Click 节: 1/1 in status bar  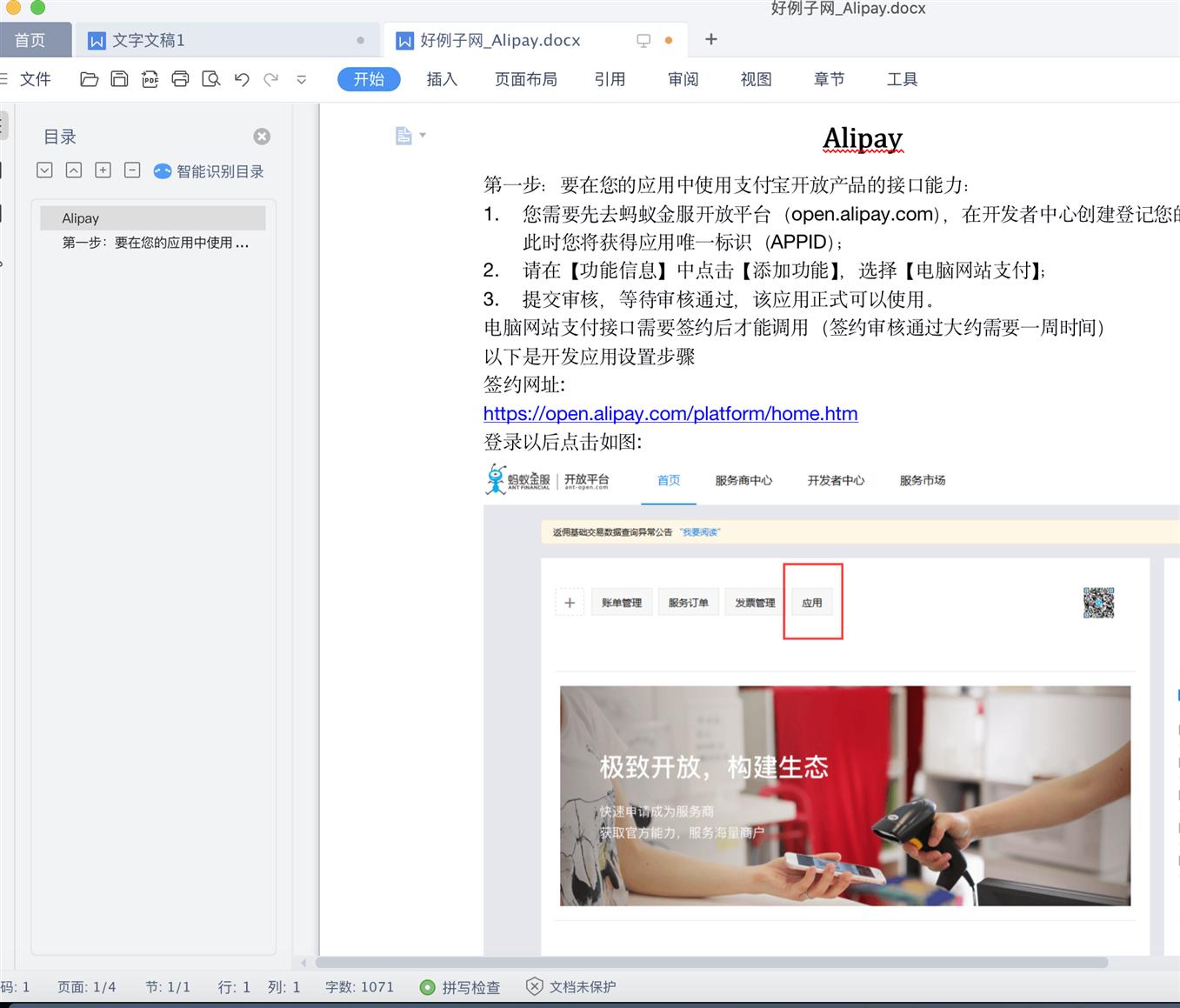point(168,987)
